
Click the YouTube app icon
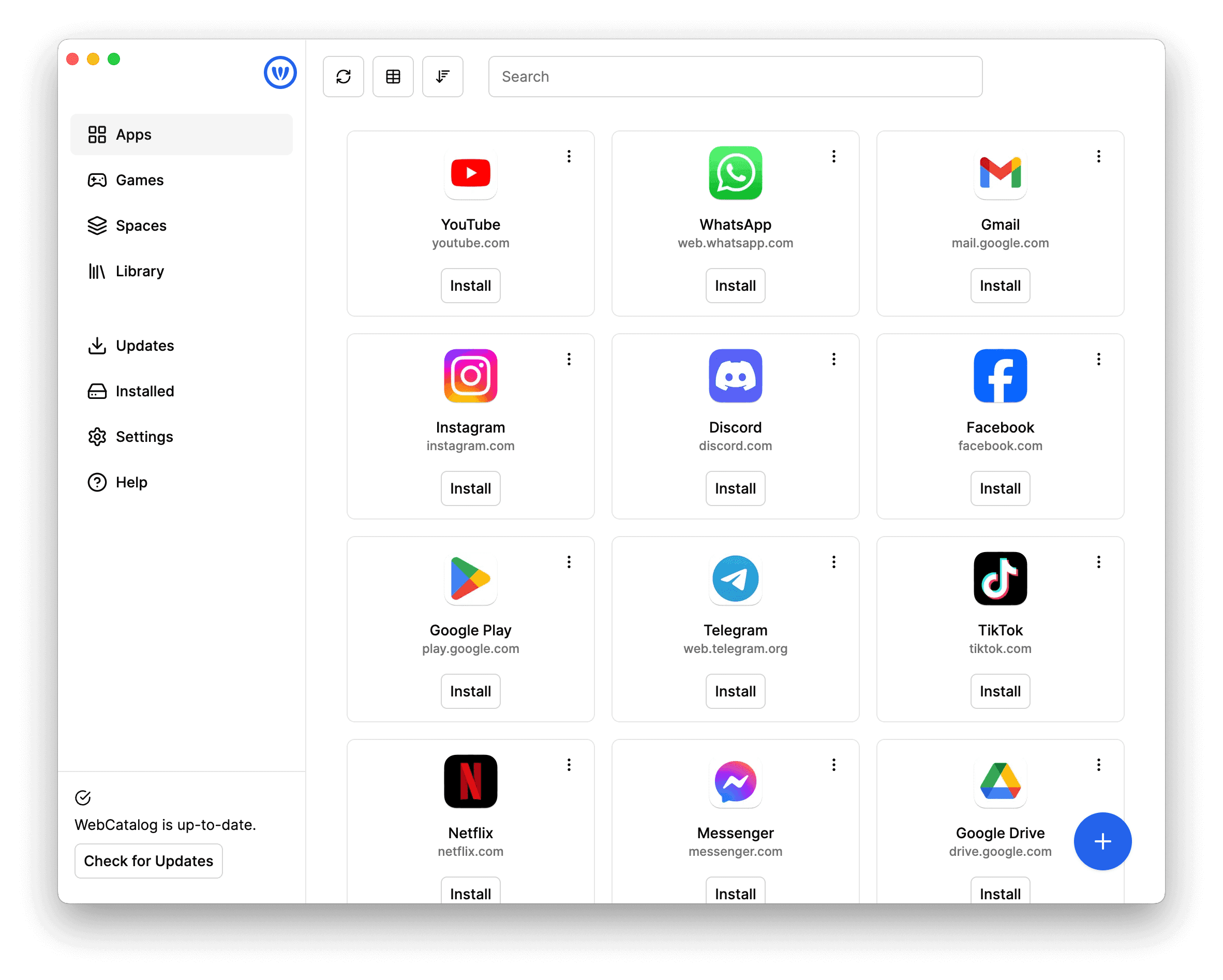pyautogui.click(x=470, y=174)
